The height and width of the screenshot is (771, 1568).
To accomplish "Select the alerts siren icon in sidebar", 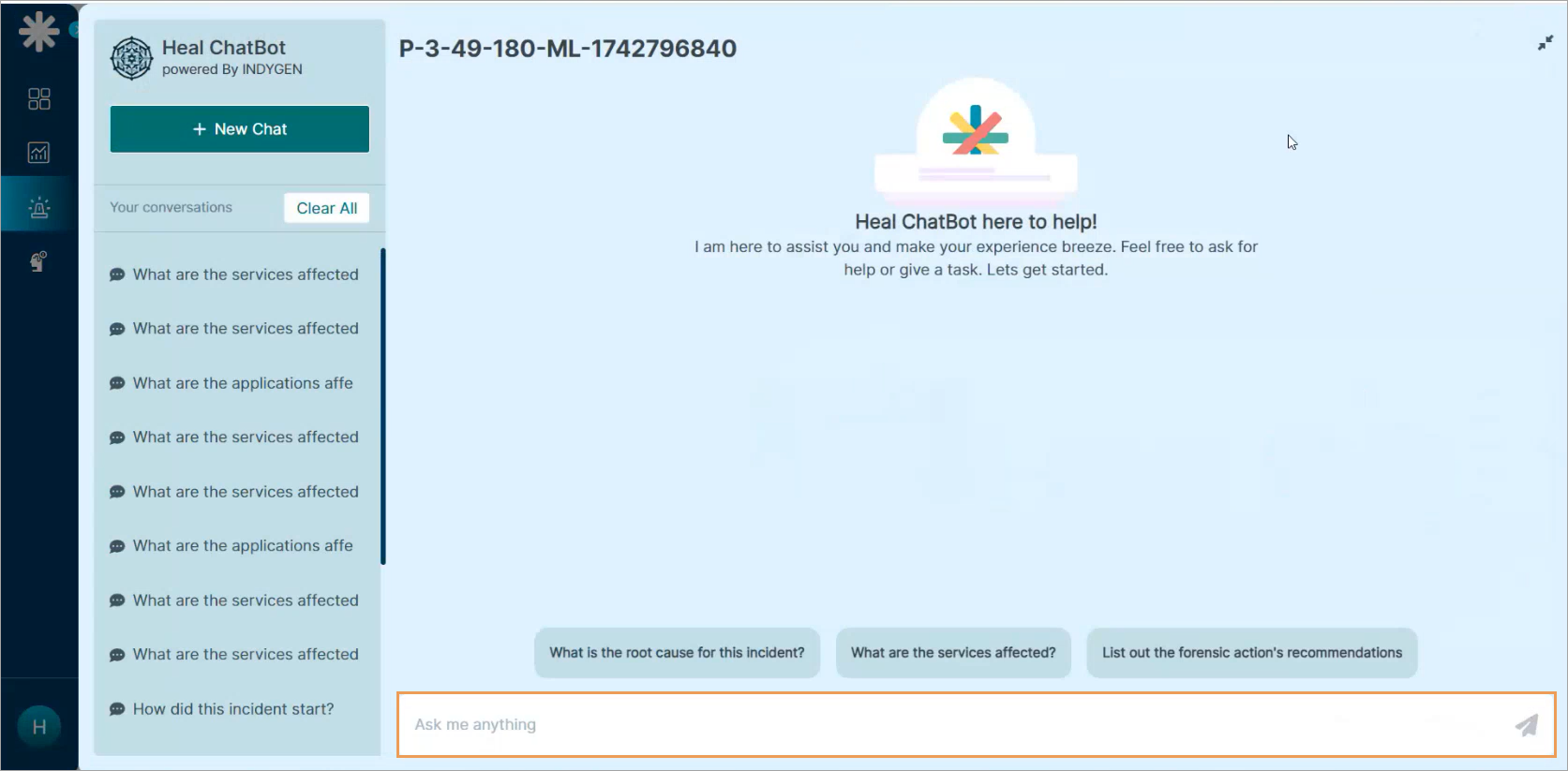I will click(x=38, y=207).
